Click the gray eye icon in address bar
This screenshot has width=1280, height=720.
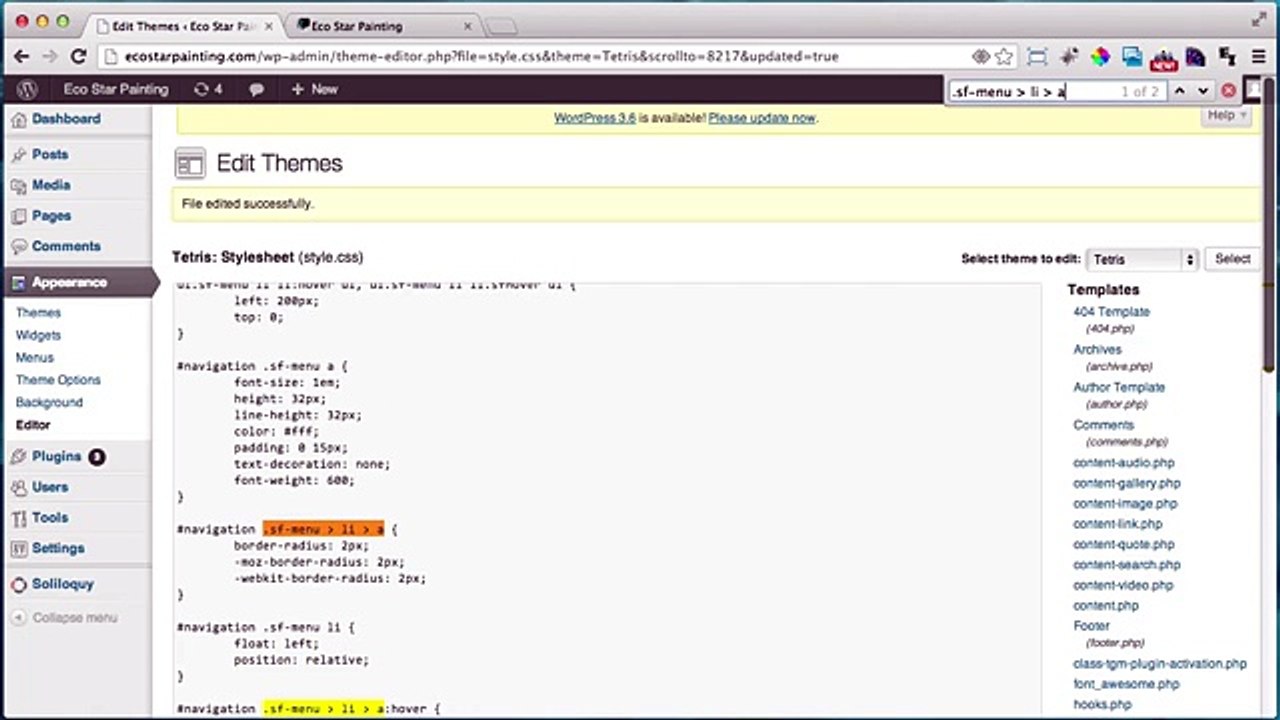[x=981, y=57]
